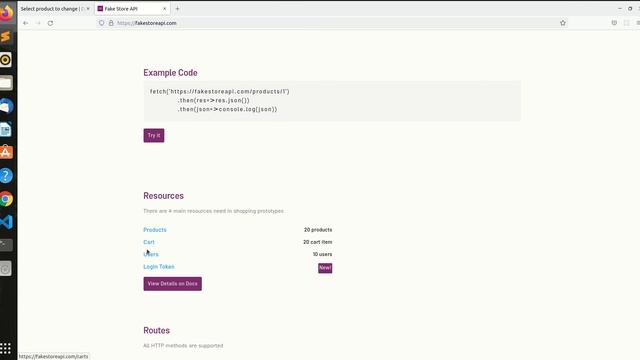Screen dimensions: 640x360
Task: Open the Files manager dock icon
Action: click(6, 83)
